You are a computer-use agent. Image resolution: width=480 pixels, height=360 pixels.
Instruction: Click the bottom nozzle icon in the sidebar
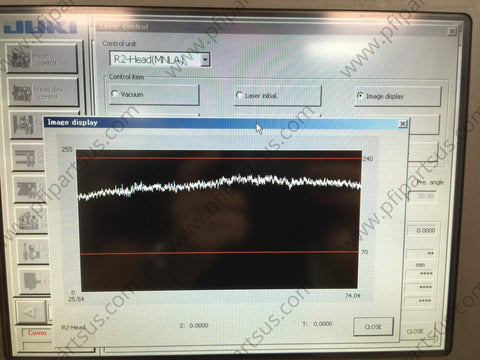pyautogui.click(x=35, y=282)
